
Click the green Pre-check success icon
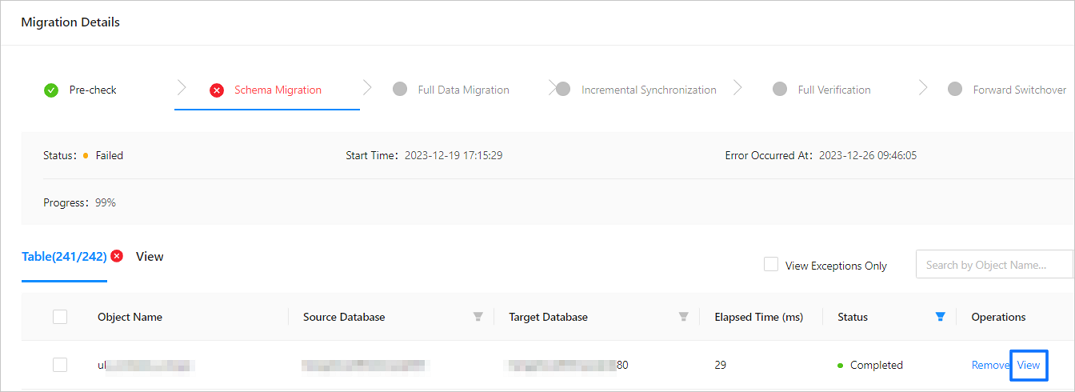point(51,90)
